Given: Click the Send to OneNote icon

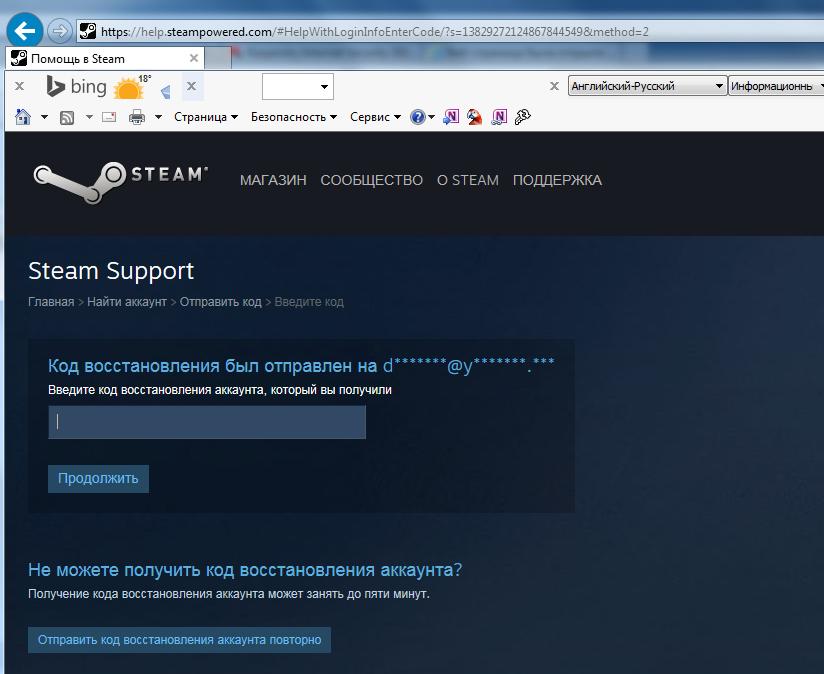Looking at the screenshot, I should pyautogui.click(x=451, y=117).
